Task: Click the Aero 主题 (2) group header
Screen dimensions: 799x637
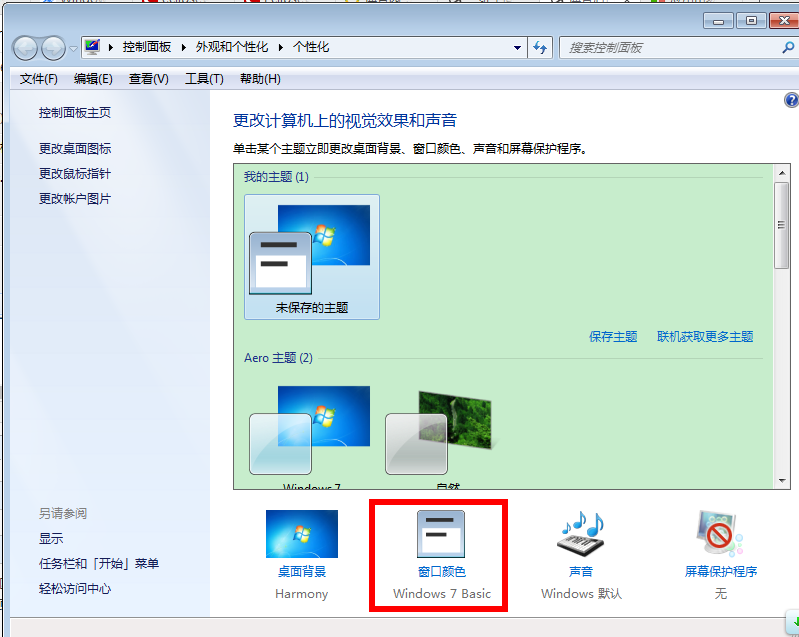Action: [278, 358]
